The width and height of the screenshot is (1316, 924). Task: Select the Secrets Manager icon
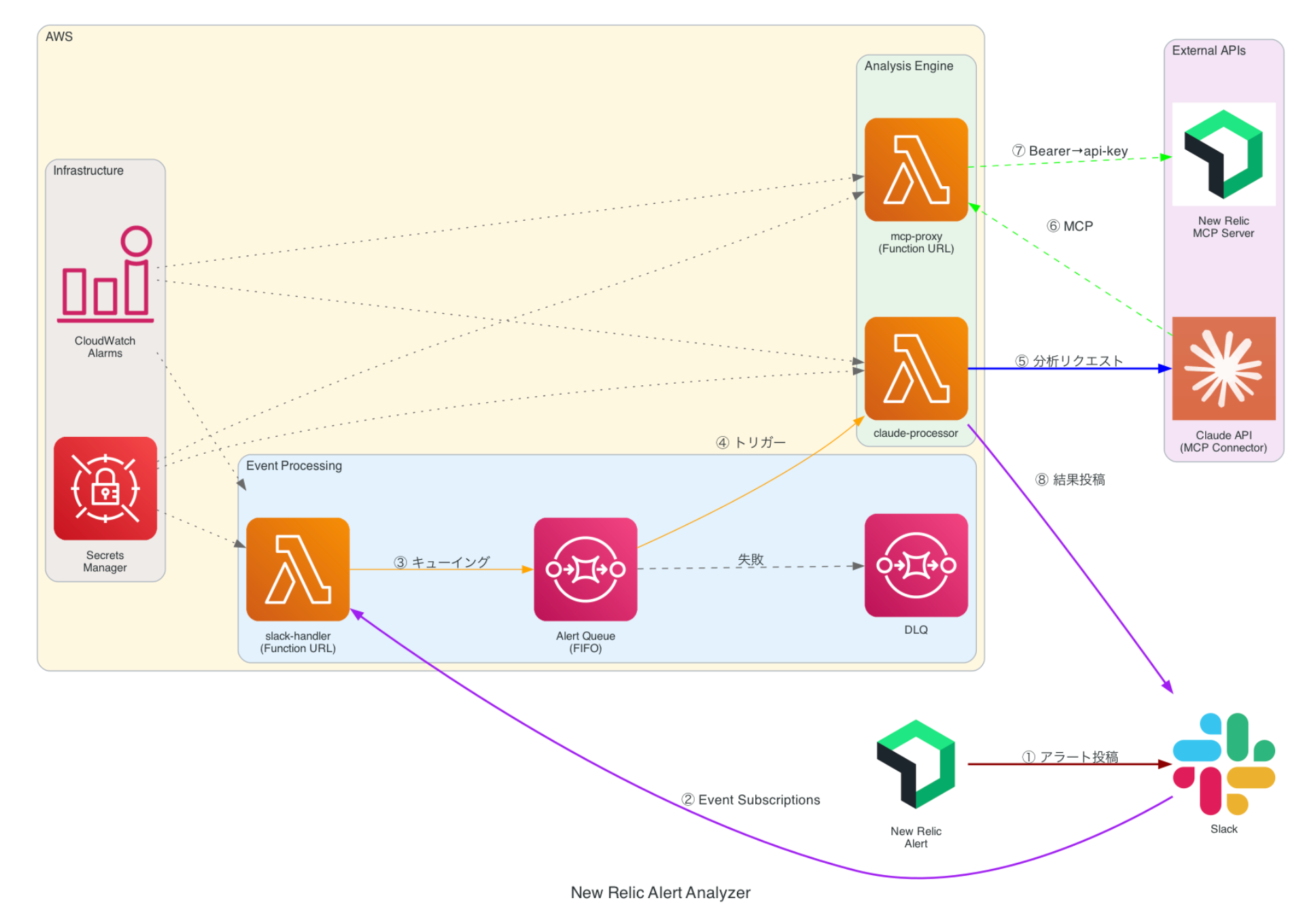point(105,488)
